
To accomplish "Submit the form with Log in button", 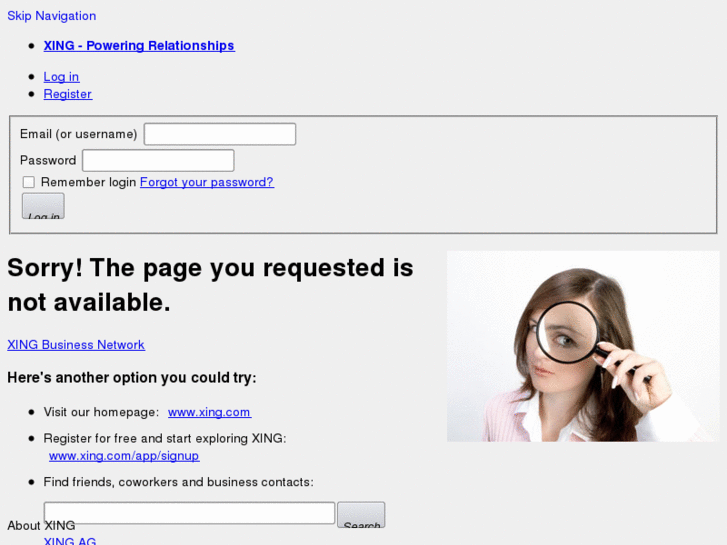I will tap(43, 206).
